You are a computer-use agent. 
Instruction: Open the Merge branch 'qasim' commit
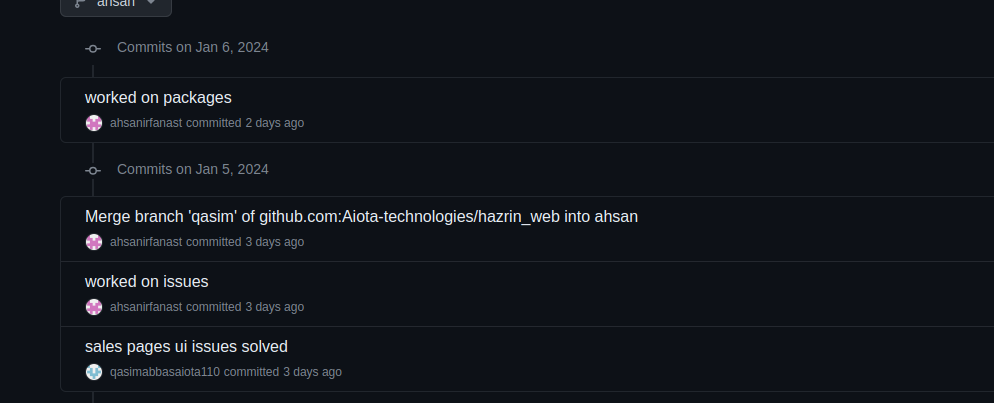click(361, 217)
